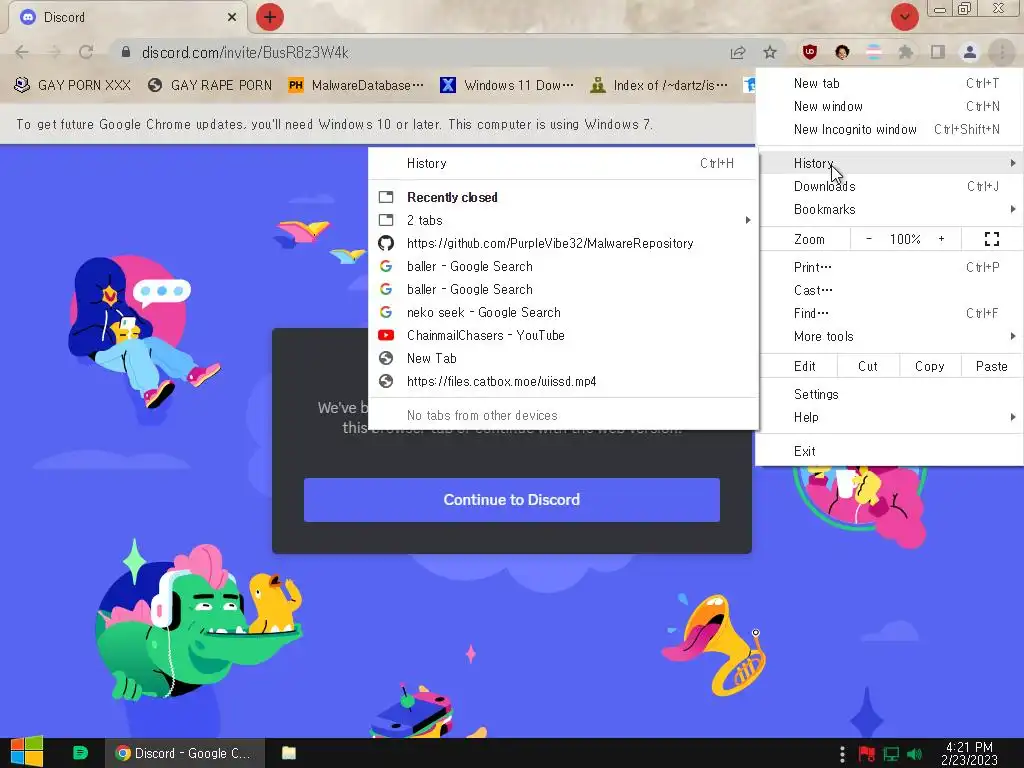The width and height of the screenshot is (1024, 768).
Task: Expand the Bookmarks submenu
Action: pyautogui.click(x=889, y=209)
